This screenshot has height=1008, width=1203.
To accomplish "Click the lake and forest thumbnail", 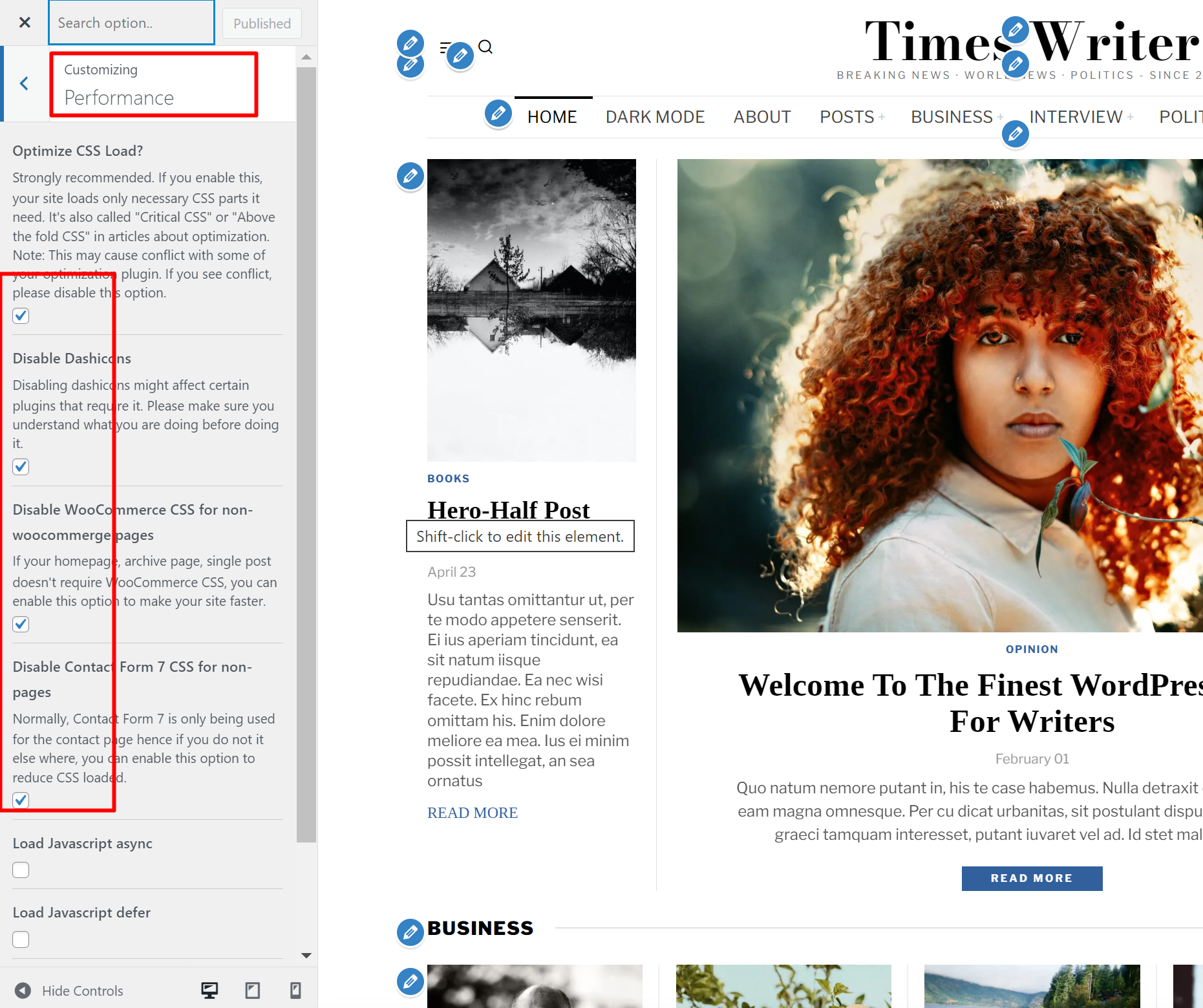I will tap(1032, 986).
